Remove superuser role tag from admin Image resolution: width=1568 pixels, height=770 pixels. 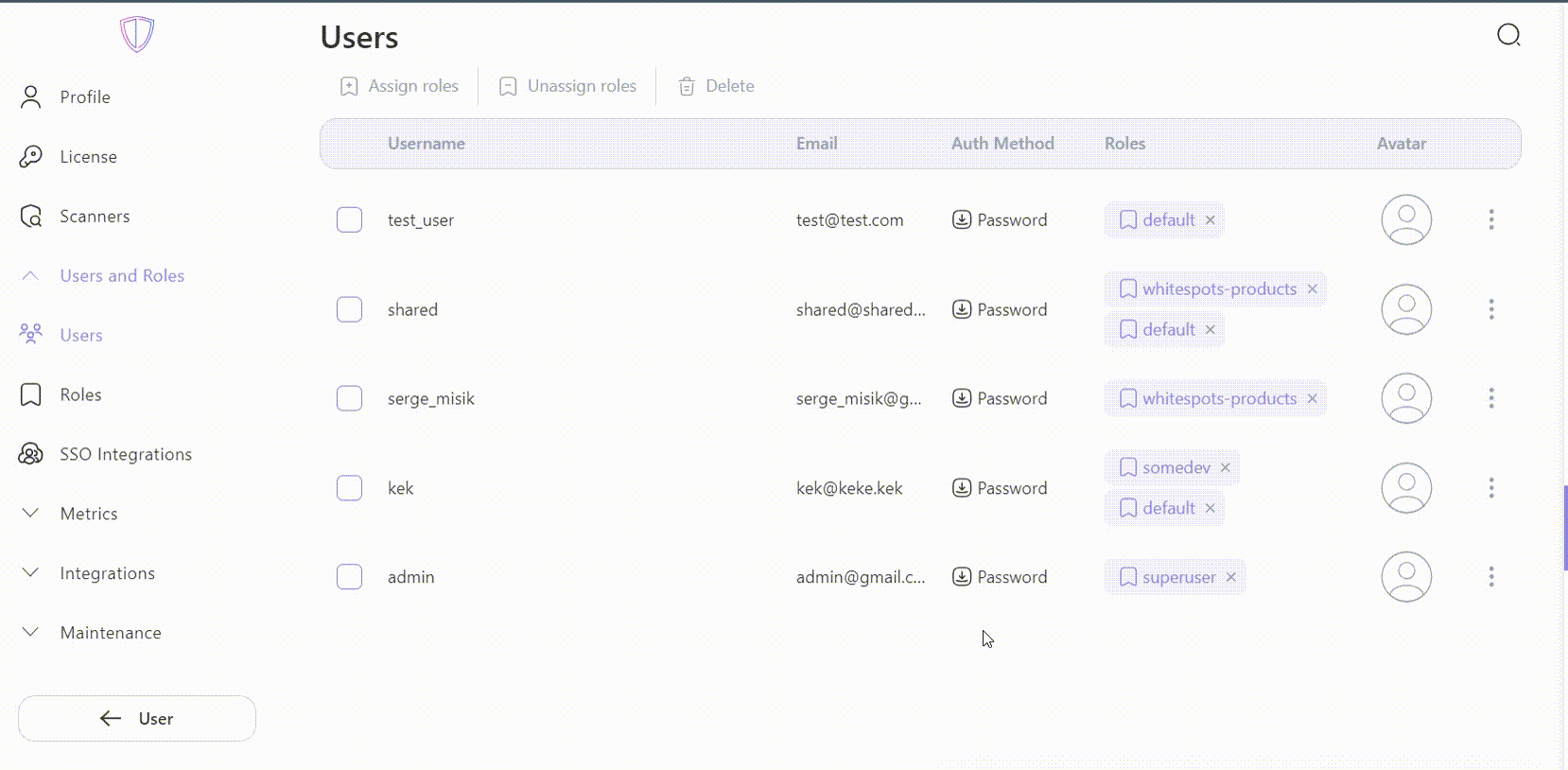click(x=1230, y=577)
